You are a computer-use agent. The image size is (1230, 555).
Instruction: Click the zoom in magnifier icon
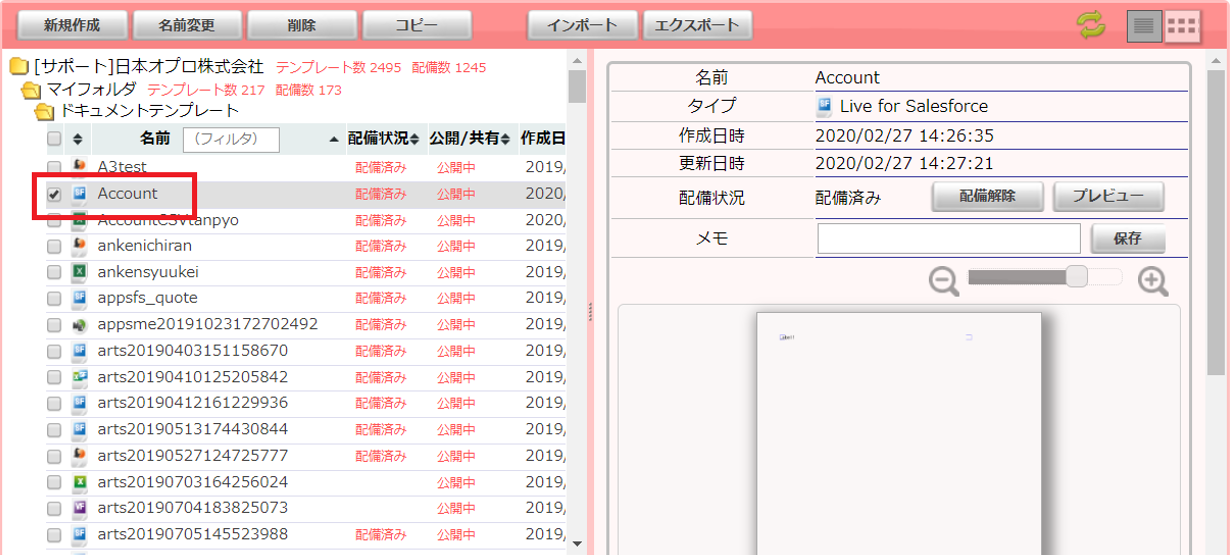point(1153,281)
